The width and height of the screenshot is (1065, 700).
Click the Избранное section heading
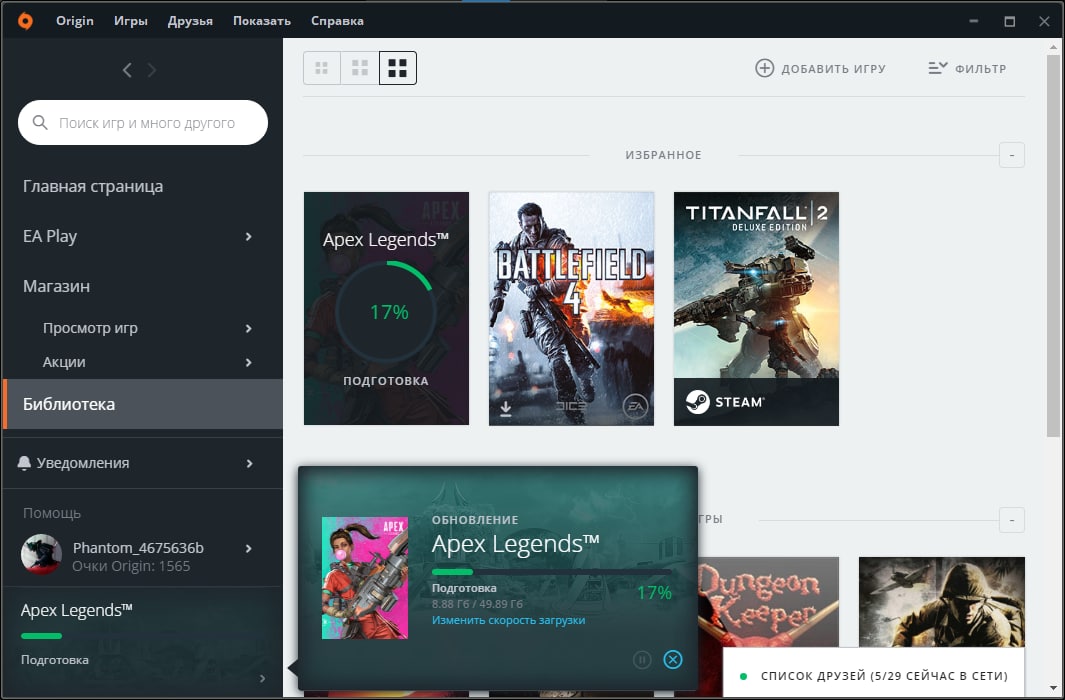(x=663, y=155)
